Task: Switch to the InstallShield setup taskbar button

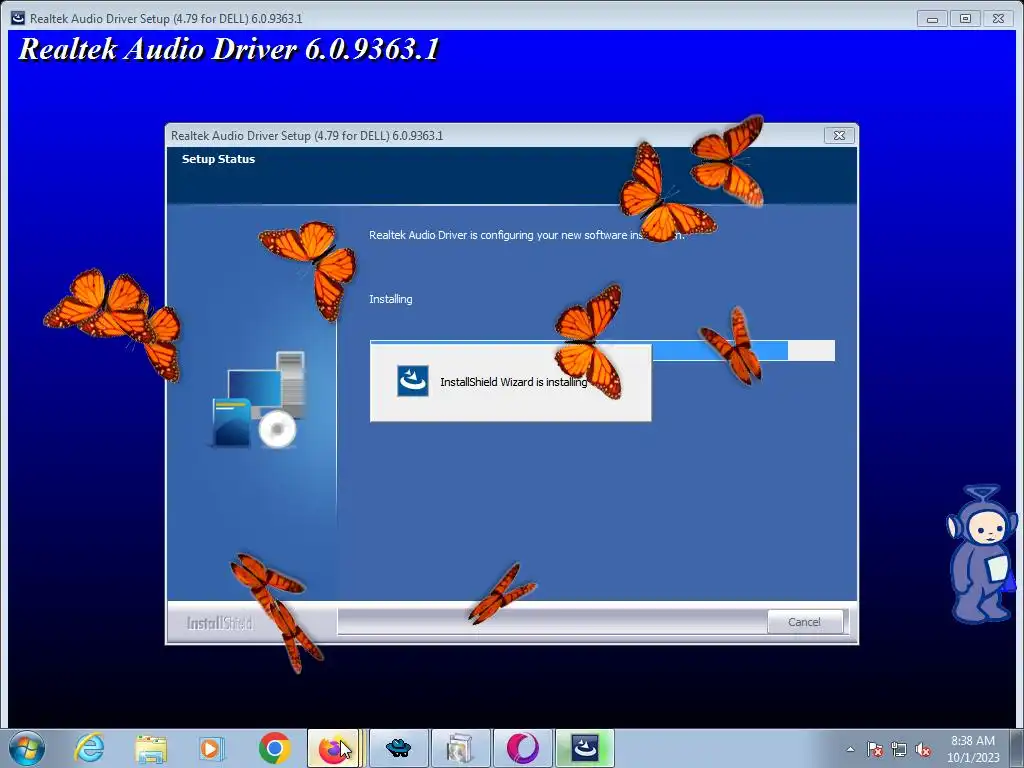Action: [x=585, y=748]
